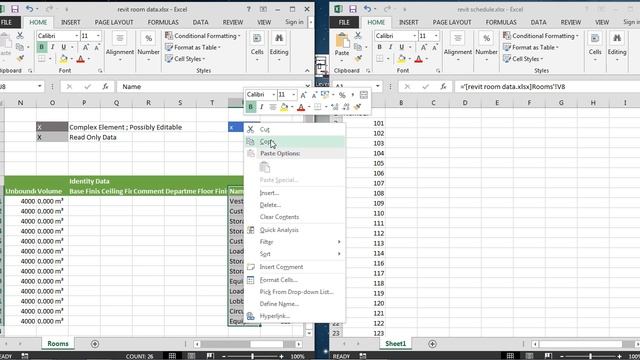Click FILE tab in right window
640x360 pixels.
(344, 22)
